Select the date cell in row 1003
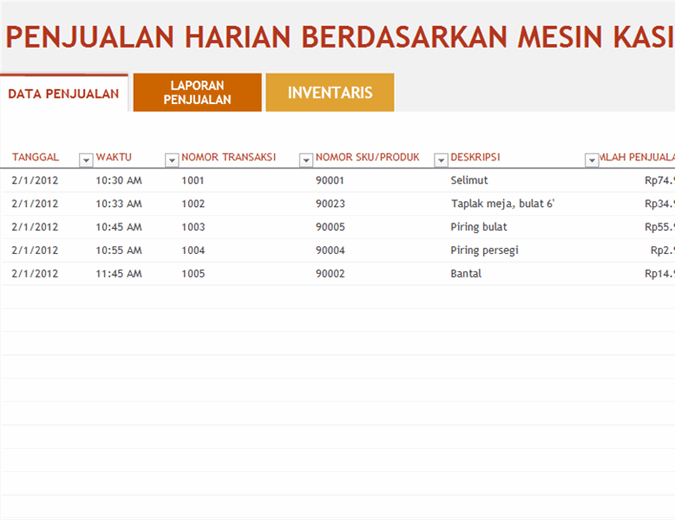Image resolution: width=675 pixels, height=520 pixels. pyautogui.click(x=35, y=227)
